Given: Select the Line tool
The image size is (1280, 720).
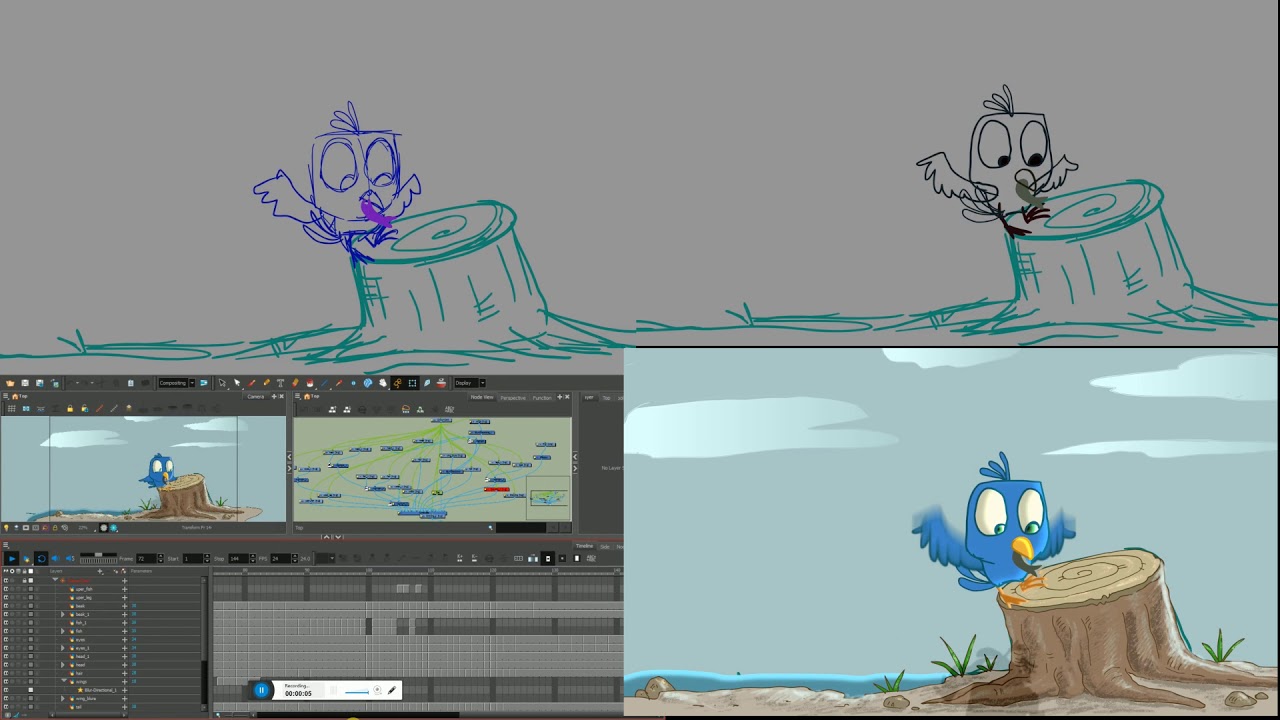Looking at the screenshot, I should (324, 383).
